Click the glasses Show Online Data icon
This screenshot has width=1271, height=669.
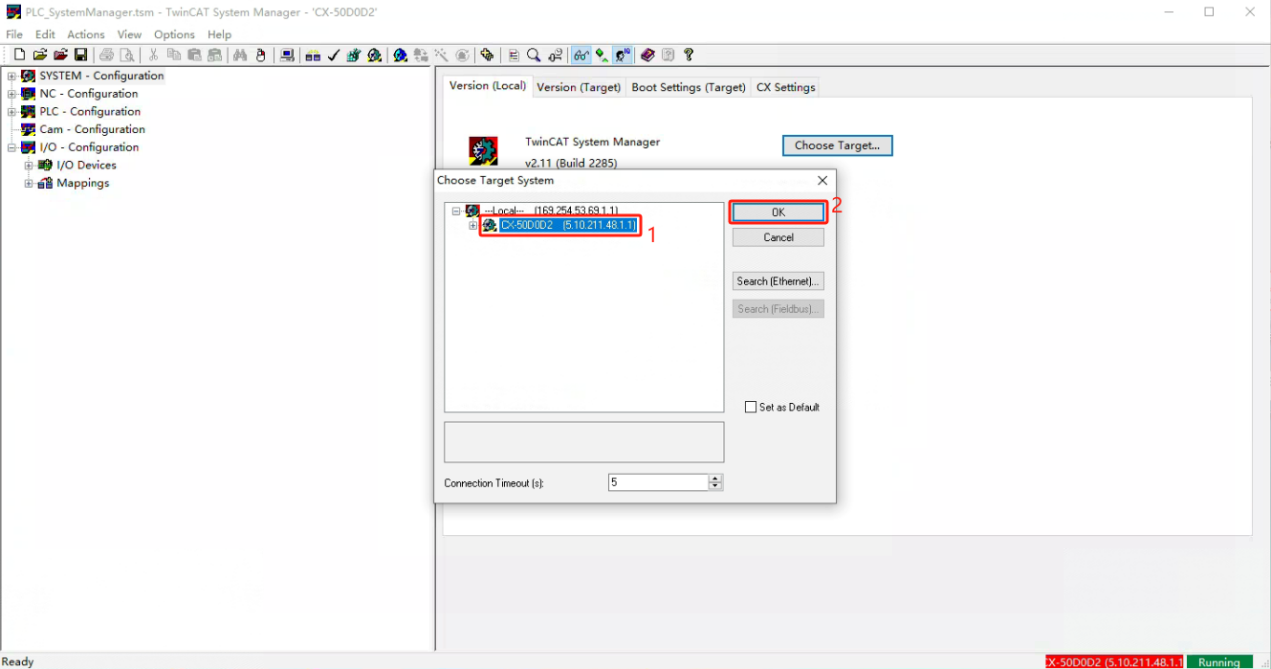tap(581, 55)
